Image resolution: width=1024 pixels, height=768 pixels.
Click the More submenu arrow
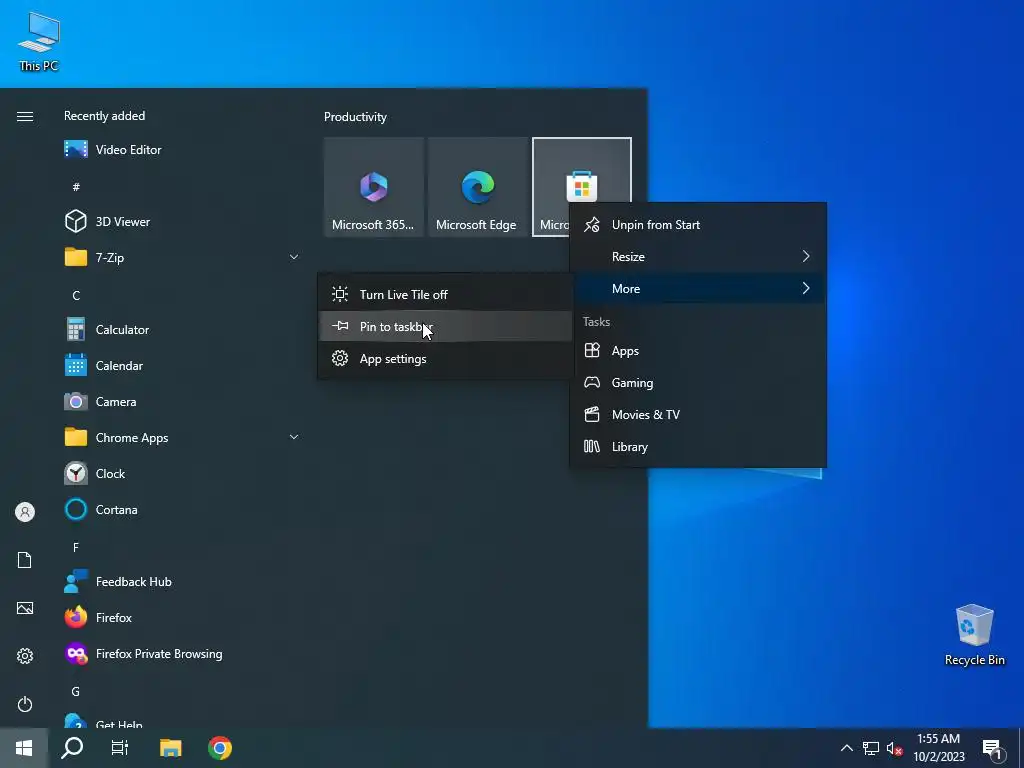pyautogui.click(x=806, y=289)
